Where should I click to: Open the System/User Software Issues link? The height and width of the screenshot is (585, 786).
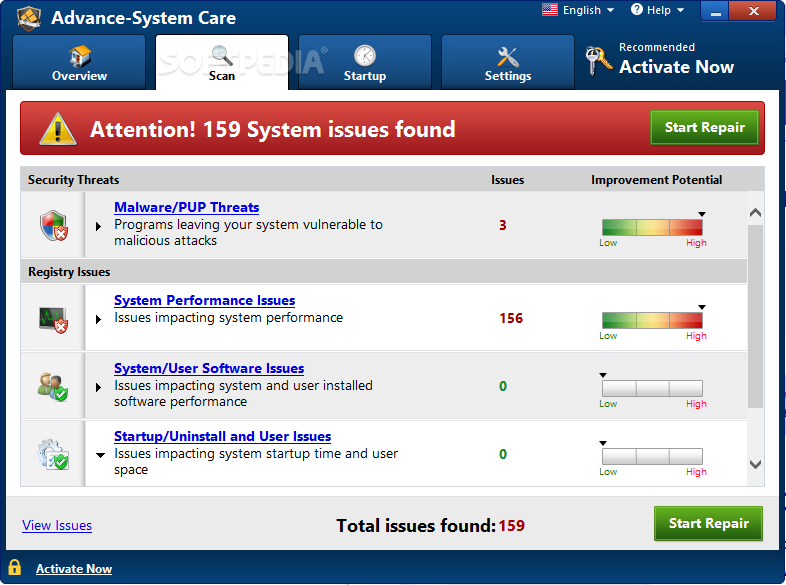209,368
